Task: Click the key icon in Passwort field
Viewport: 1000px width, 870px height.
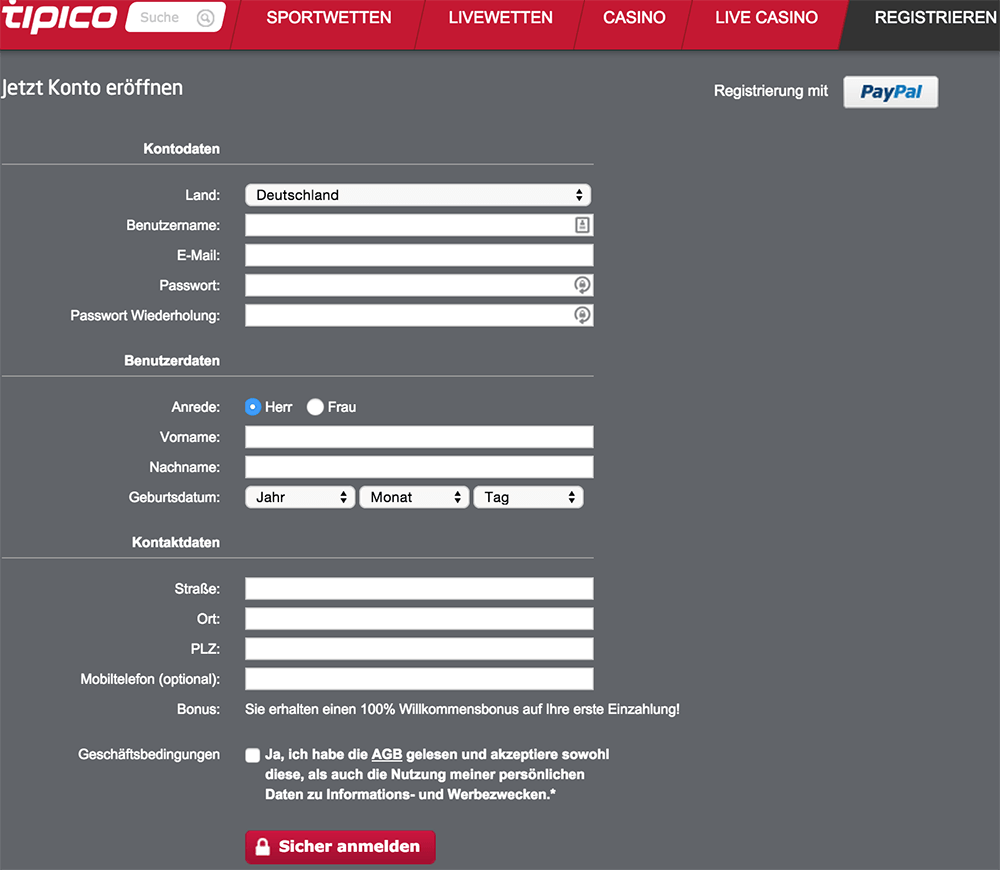Action: pyautogui.click(x=582, y=285)
